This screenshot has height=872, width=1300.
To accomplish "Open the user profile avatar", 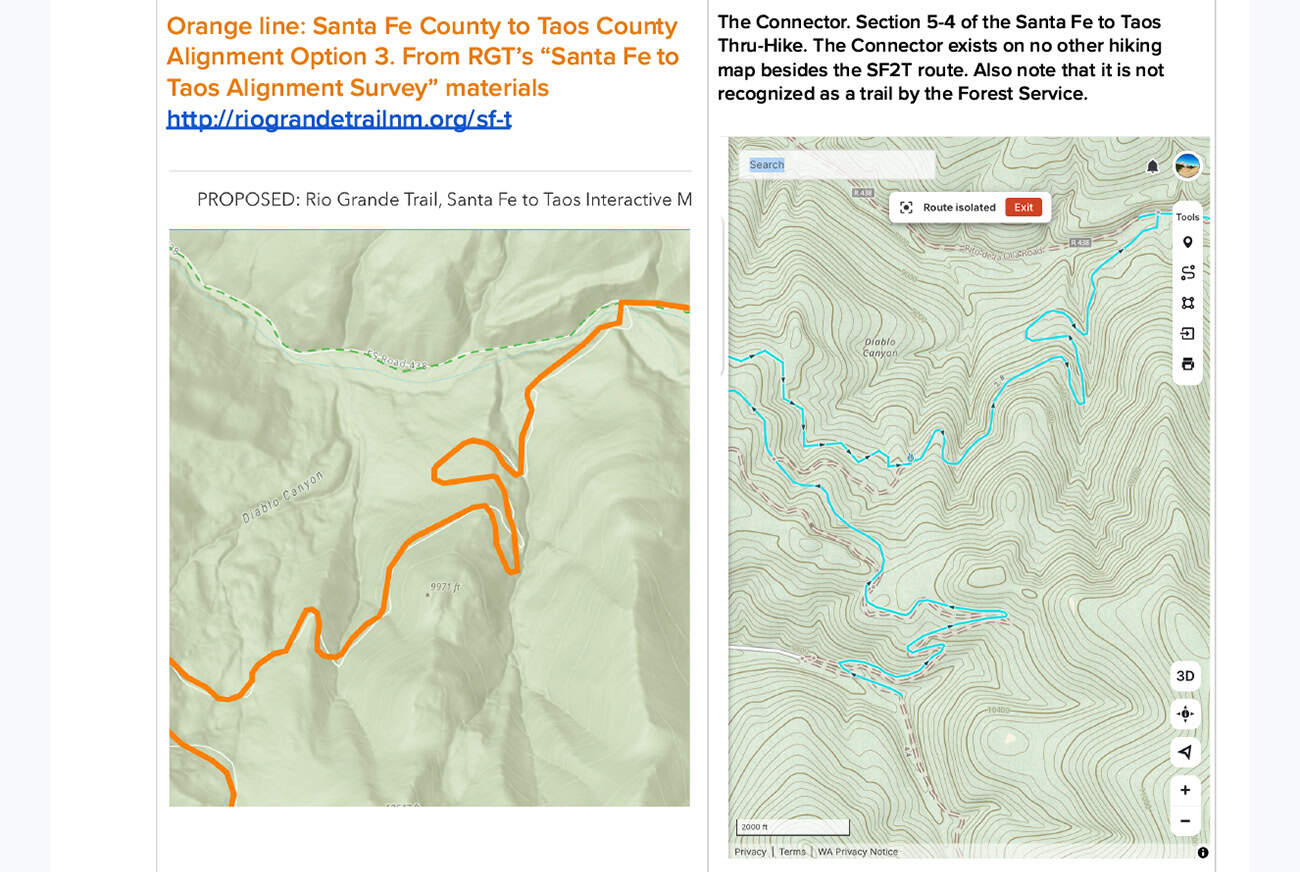I will pos(1187,165).
